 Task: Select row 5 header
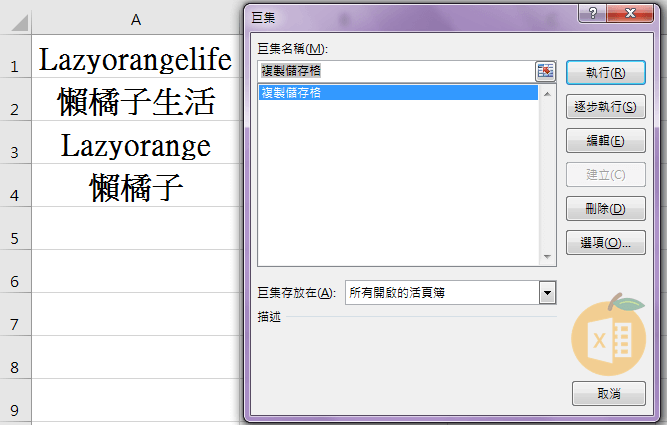click(x=14, y=237)
